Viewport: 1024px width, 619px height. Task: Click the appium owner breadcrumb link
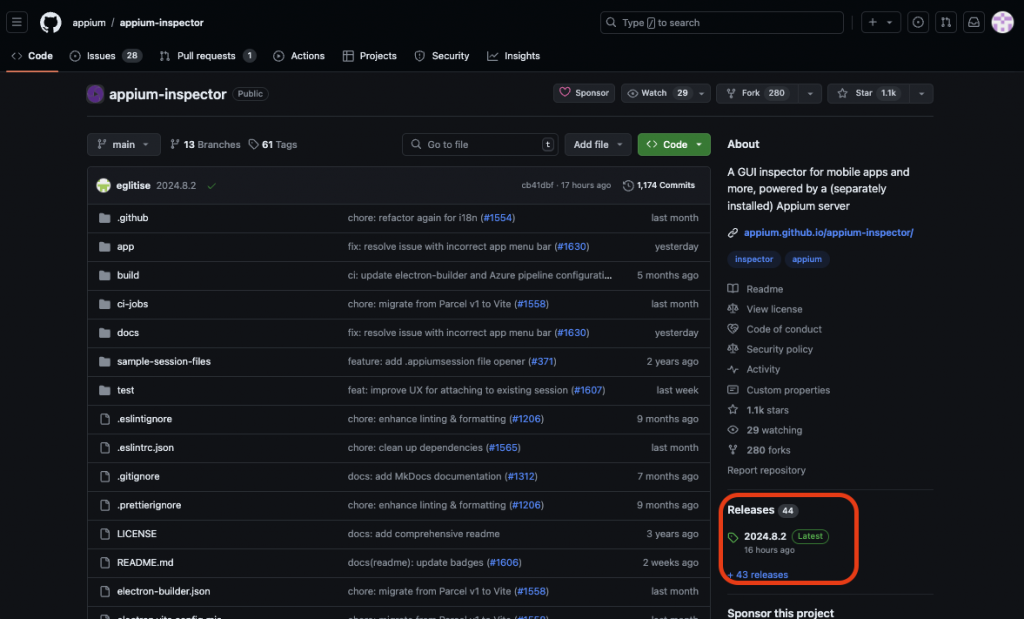point(89,22)
